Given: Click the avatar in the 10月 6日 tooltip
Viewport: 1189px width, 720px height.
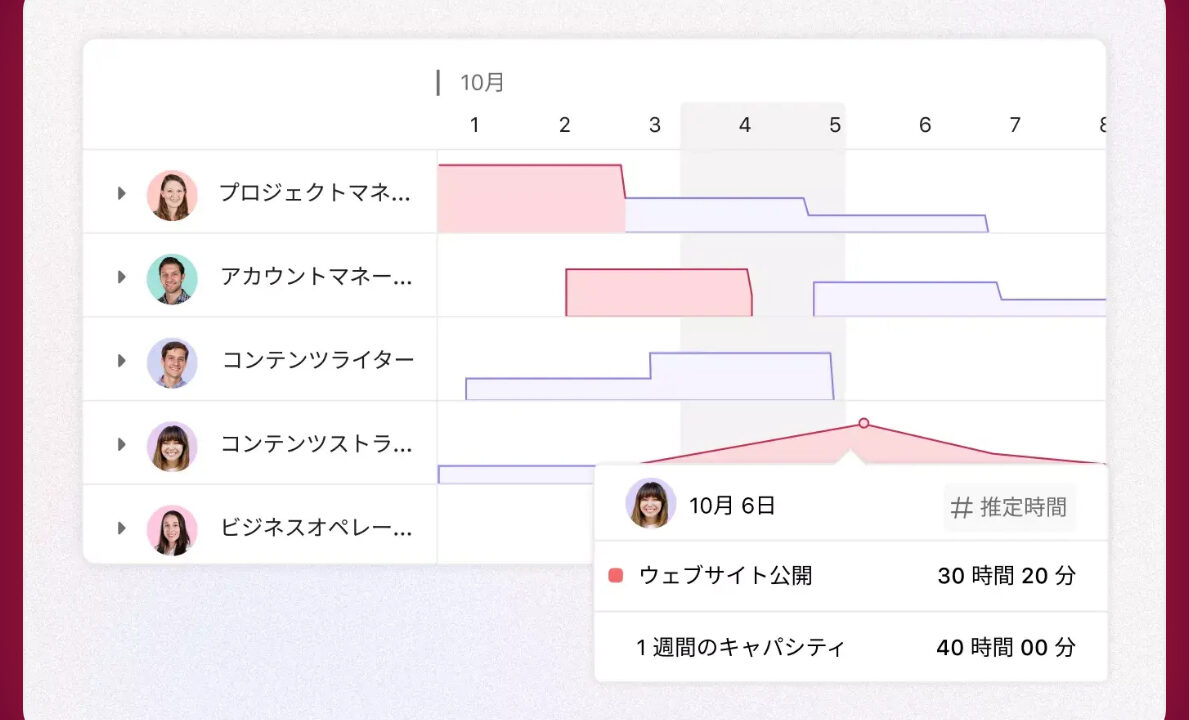Looking at the screenshot, I should (x=650, y=503).
